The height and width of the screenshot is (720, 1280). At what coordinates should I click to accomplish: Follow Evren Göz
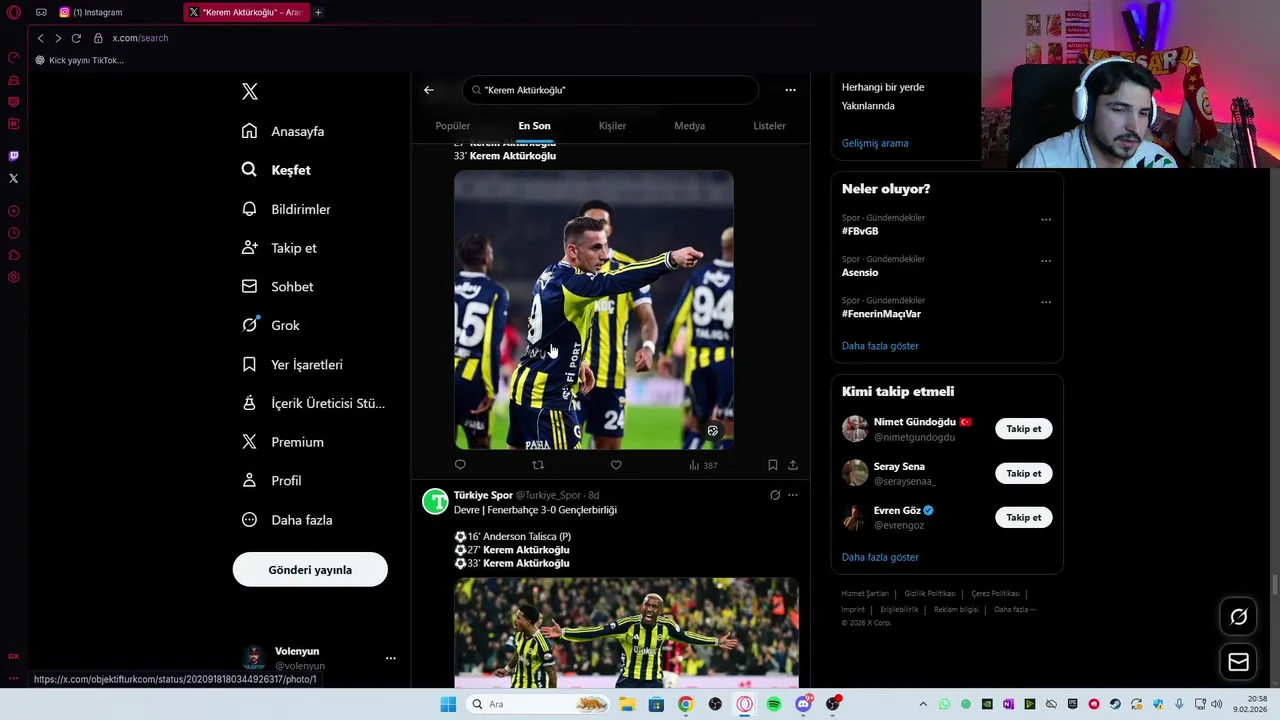[1024, 517]
